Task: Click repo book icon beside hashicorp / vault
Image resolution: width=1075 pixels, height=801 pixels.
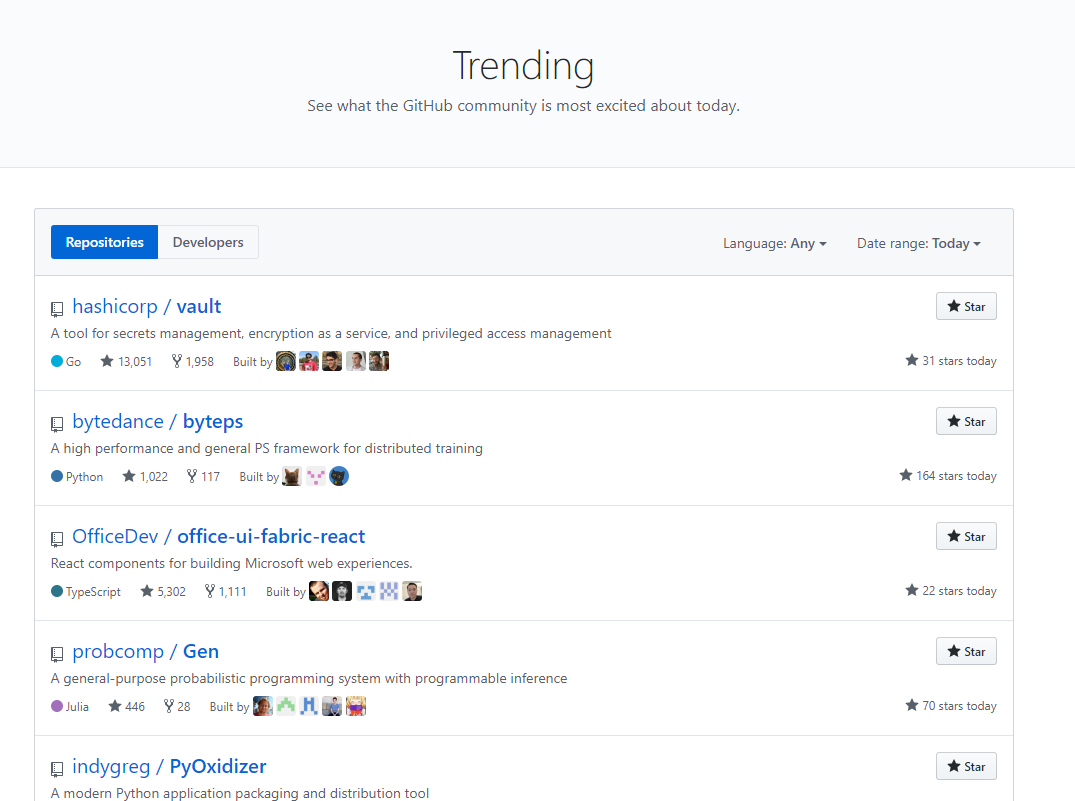Action: (58, 309)
